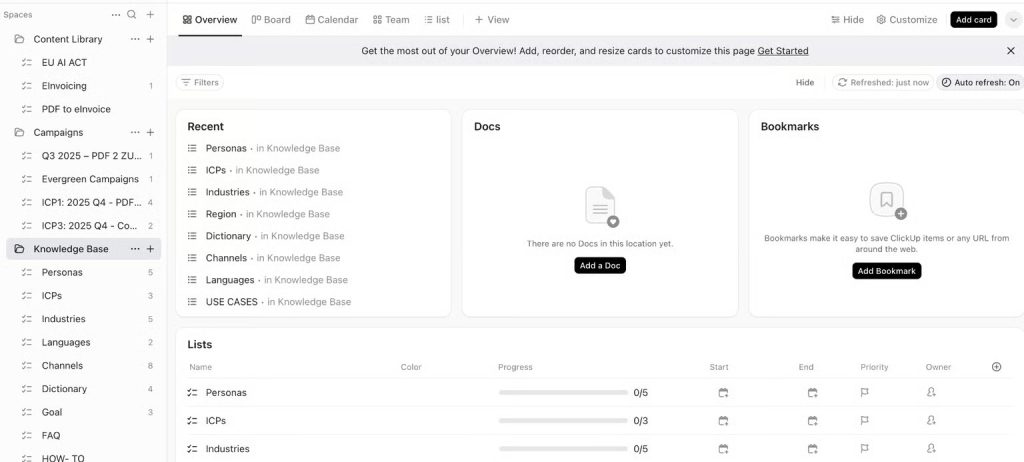Click the start date calendar icon for Personas

tap(723, 393)
